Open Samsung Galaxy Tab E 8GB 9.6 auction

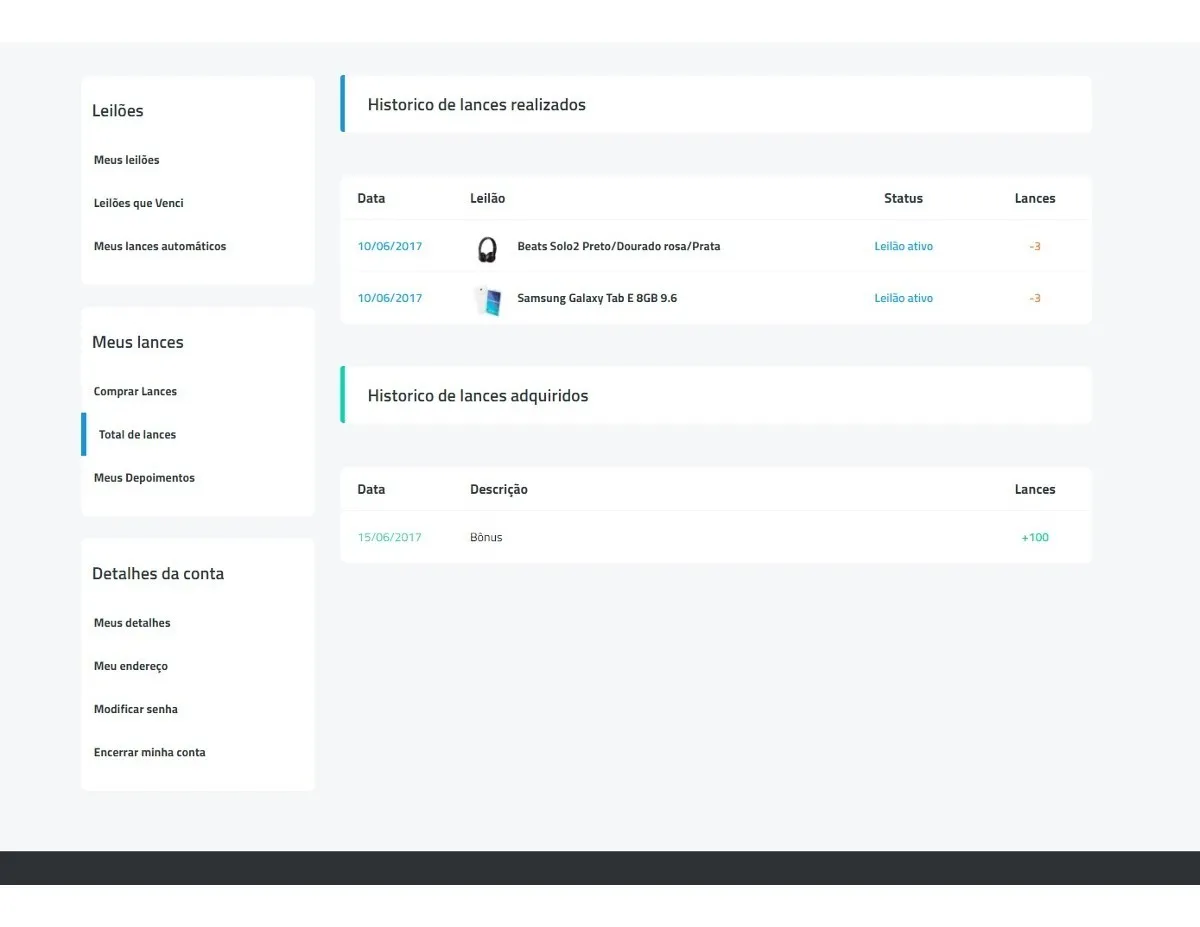tap(597, 298)
